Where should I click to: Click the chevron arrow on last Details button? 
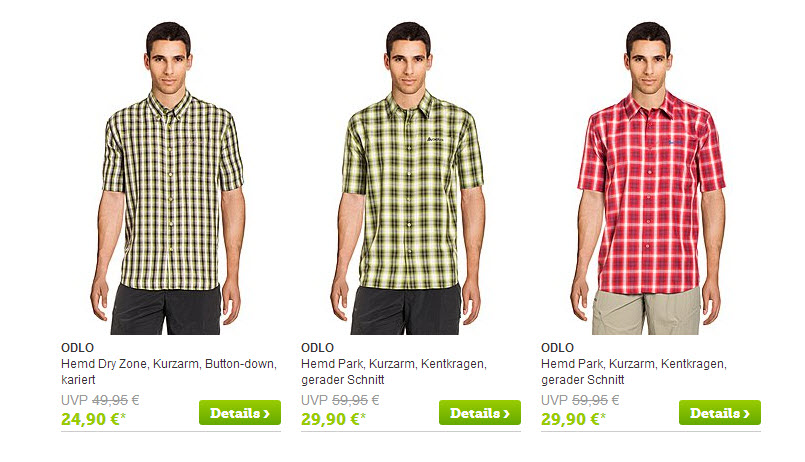click(746, 414)
